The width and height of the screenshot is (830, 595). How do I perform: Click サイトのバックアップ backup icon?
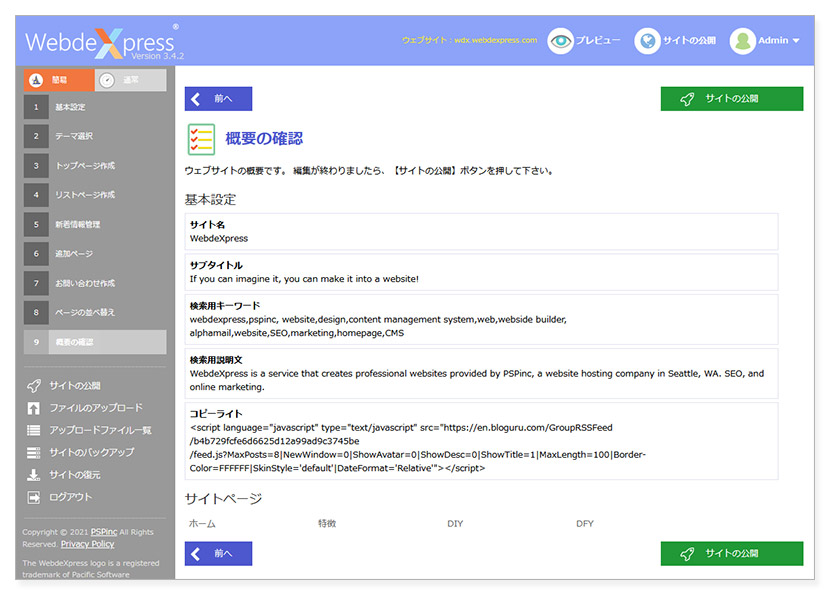[33, 453]
